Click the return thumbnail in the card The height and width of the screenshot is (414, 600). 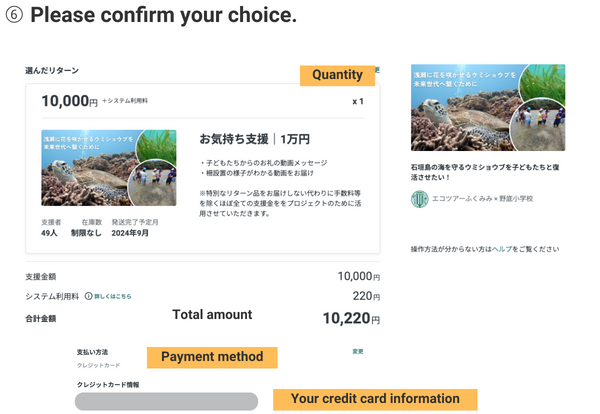tap(109, 167)
